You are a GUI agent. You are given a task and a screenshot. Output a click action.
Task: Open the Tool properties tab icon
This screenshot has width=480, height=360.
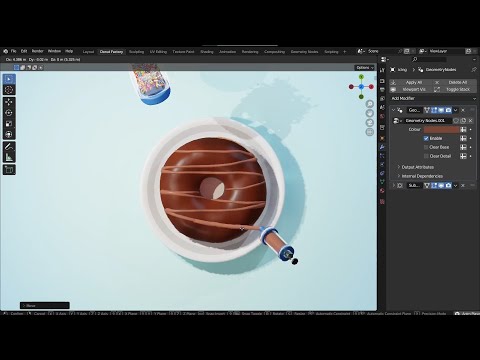pos(382,70)
